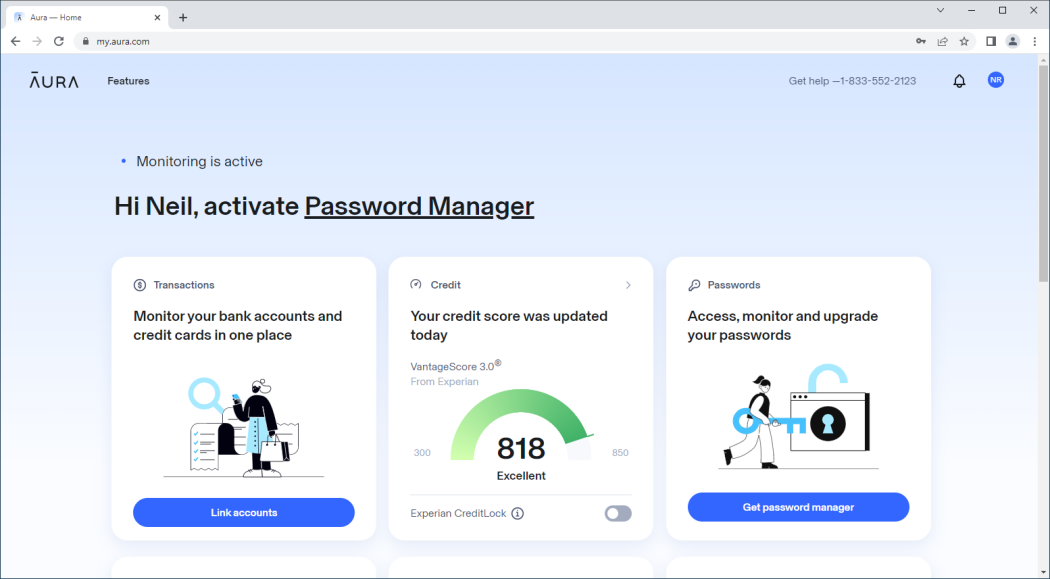
Task: Click the Passwords illustration
Action: (798, 416)
